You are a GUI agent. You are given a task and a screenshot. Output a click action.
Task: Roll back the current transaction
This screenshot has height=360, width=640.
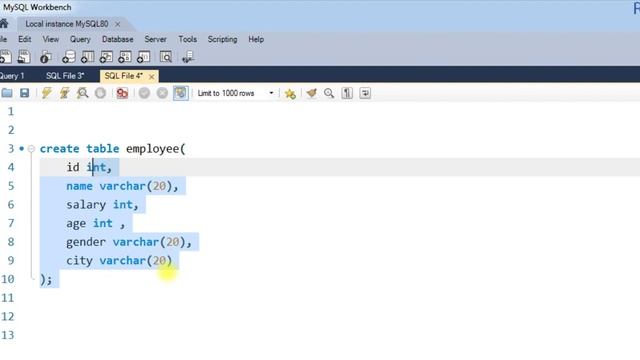pyautogui.click(x=162, y=93)
